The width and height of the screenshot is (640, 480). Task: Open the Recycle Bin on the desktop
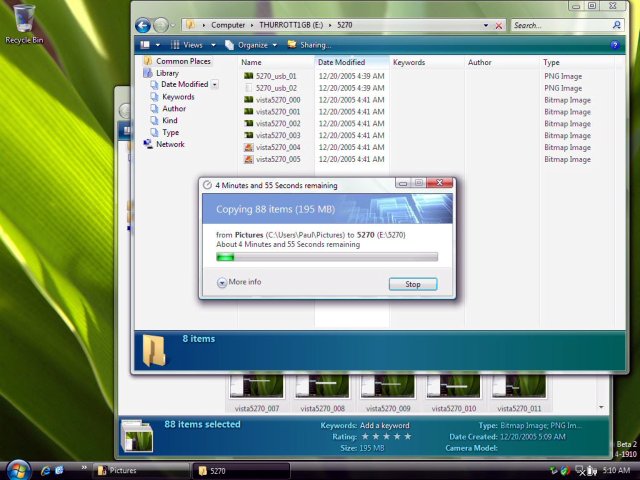coord(23,22)
